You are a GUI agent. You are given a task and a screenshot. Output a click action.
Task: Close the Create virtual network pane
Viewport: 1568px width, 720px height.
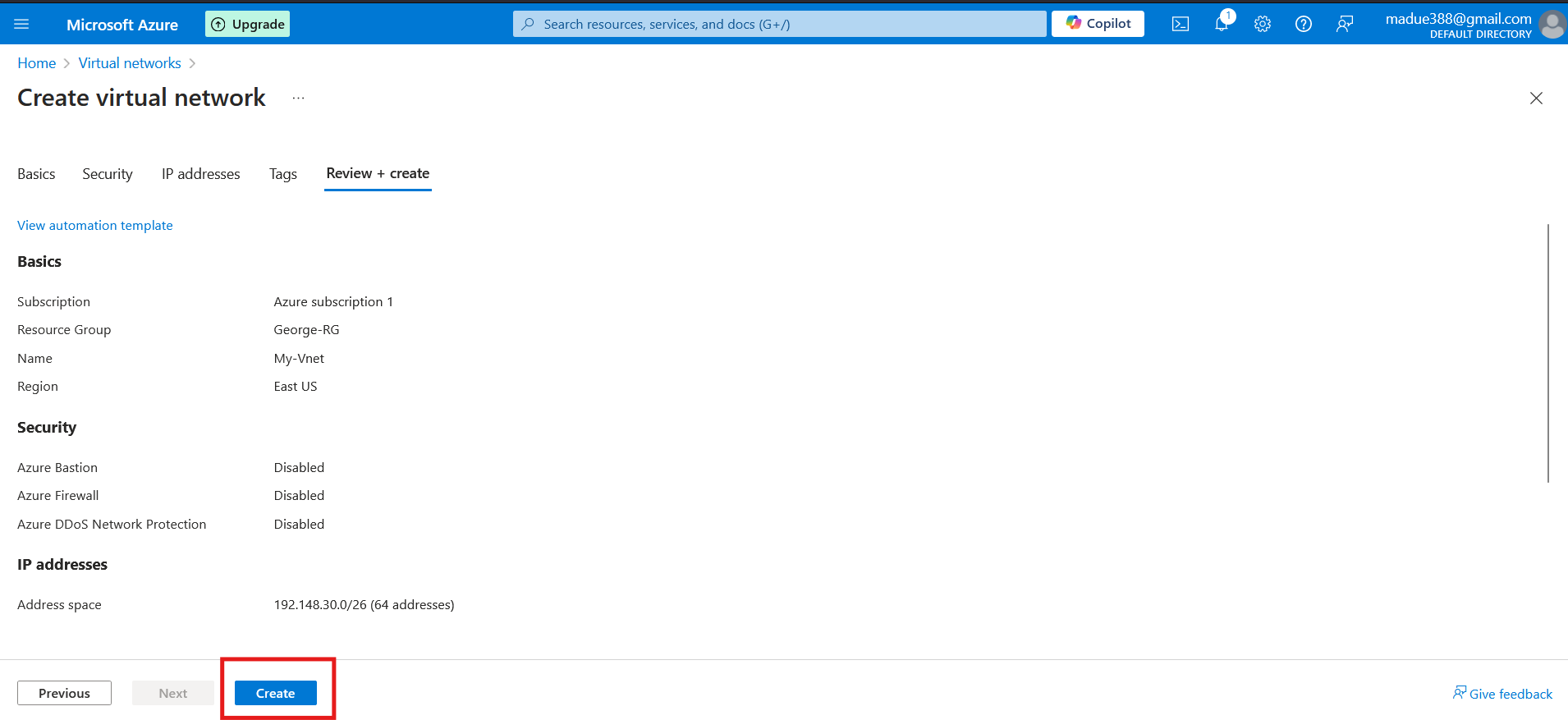(1536, 99)
